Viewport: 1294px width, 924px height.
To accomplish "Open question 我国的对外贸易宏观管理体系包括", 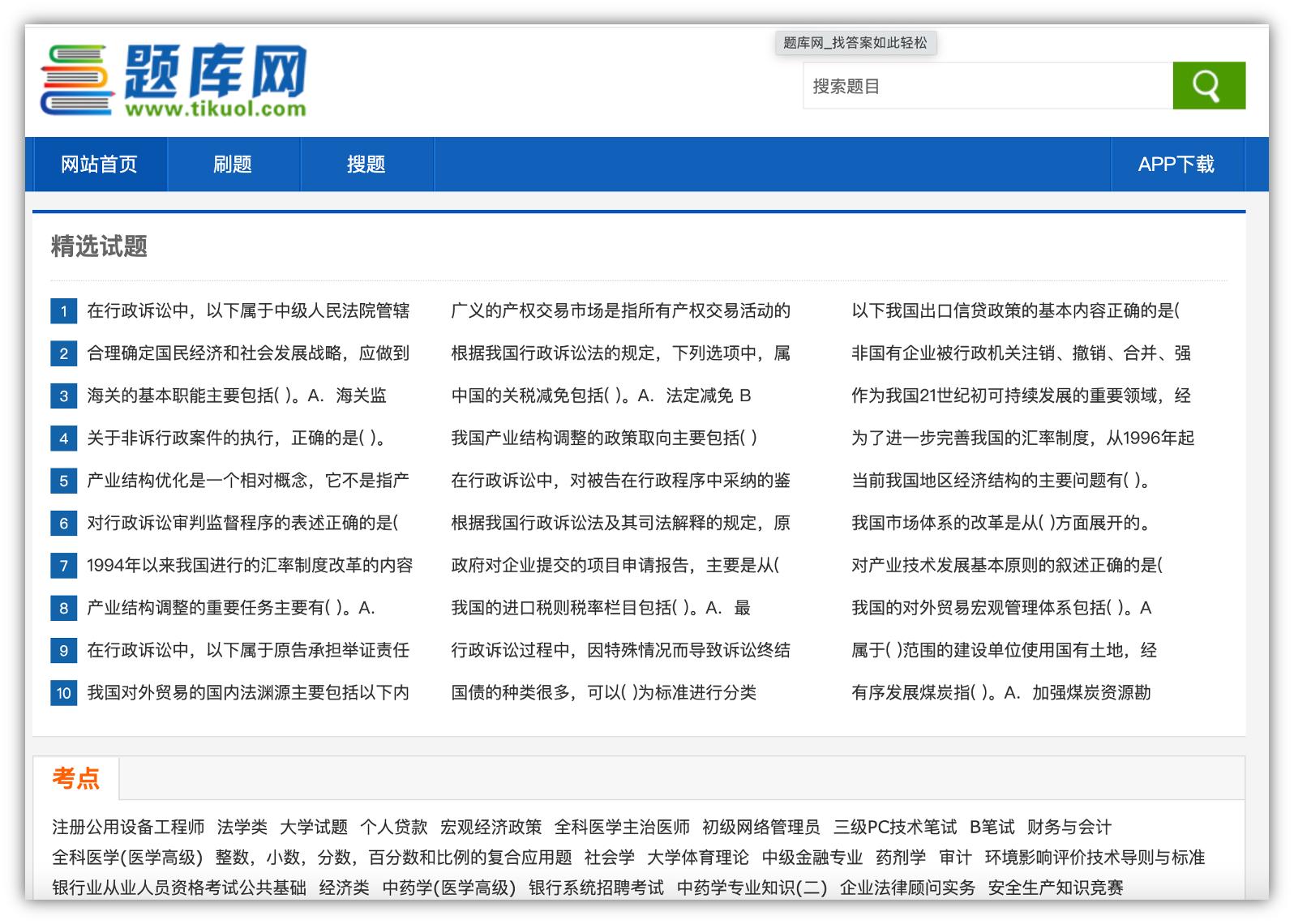I will (x=1002, y=607).
